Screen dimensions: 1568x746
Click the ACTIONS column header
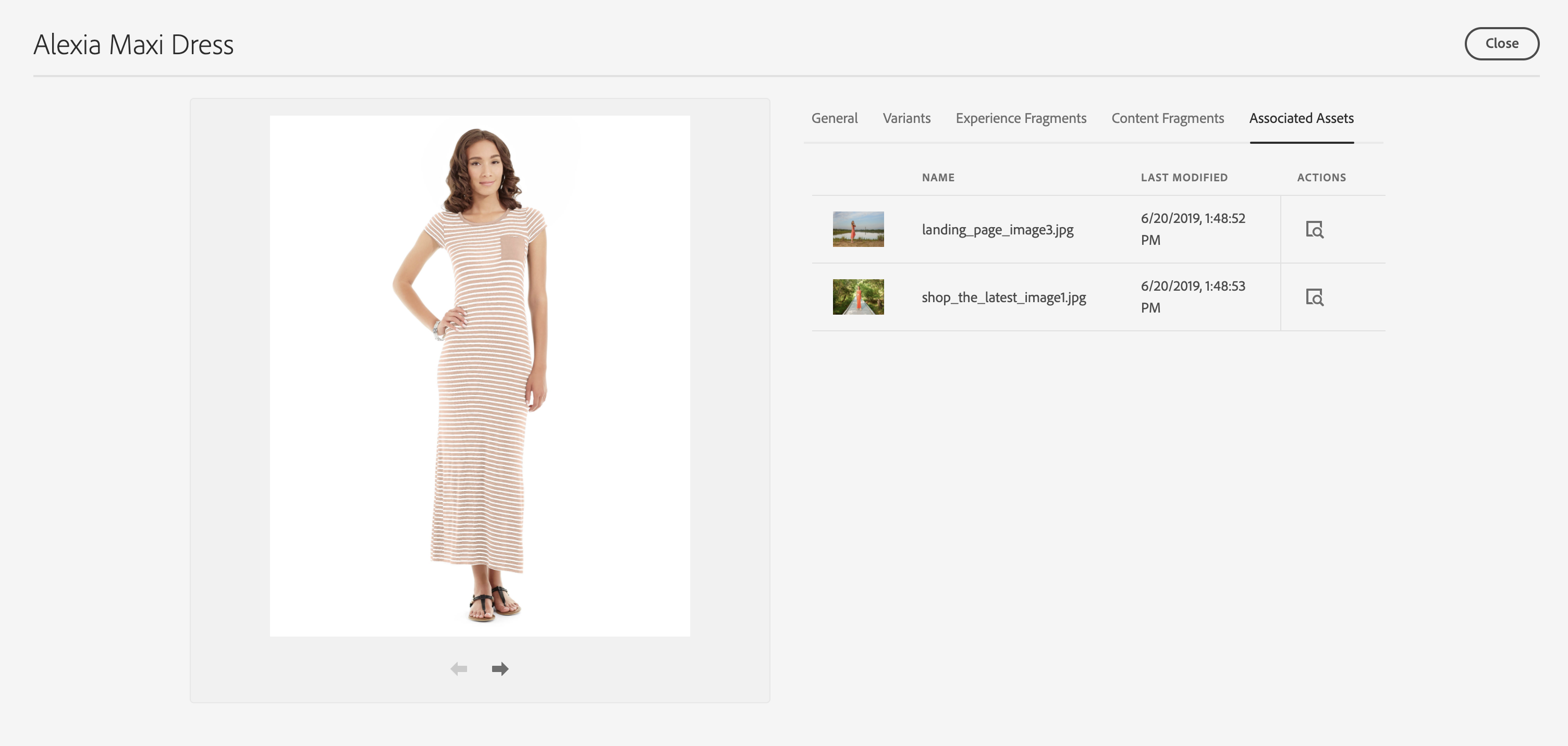1321,178
